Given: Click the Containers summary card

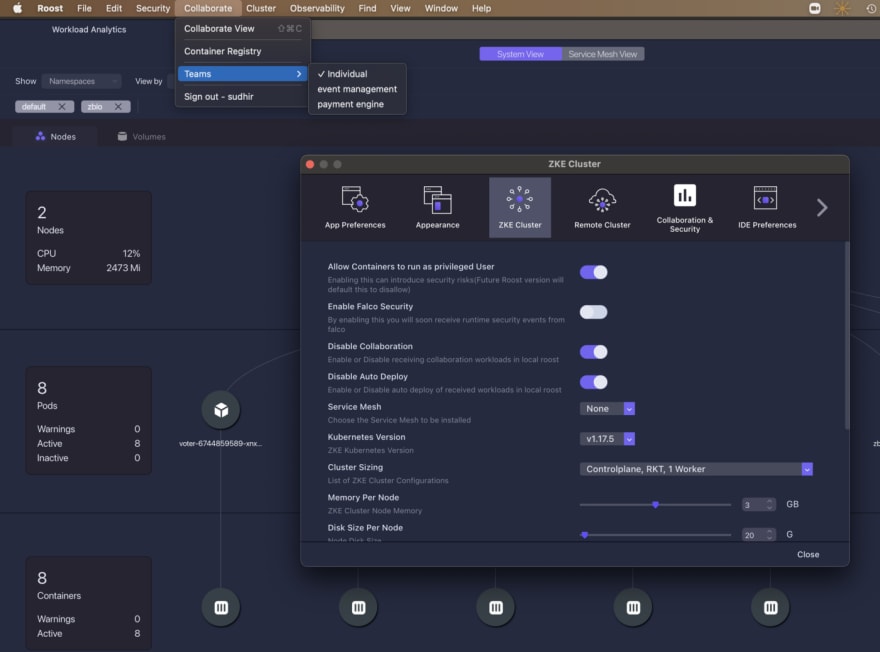Looking at the screenshot, I should coord(89,603).
